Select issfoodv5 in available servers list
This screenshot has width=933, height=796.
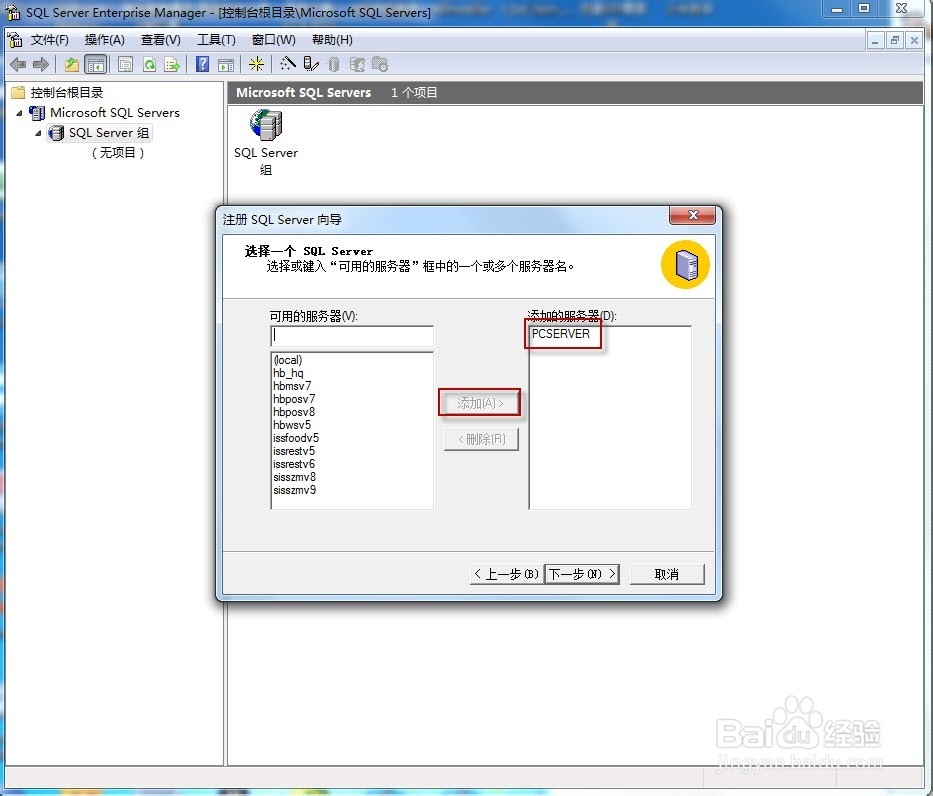click(x=296, y=438)
